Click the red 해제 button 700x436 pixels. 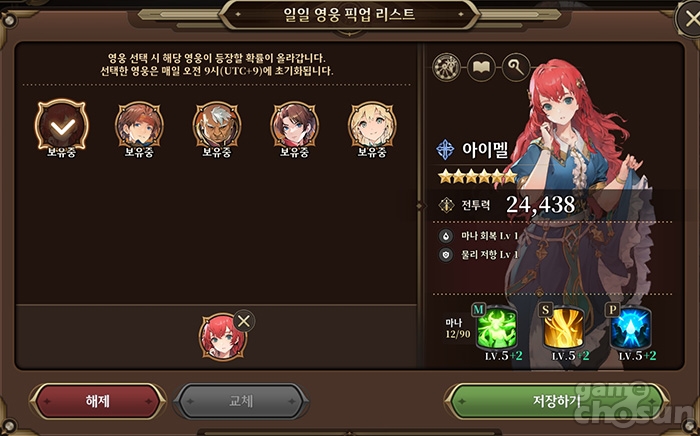click(x=98, y=401)
